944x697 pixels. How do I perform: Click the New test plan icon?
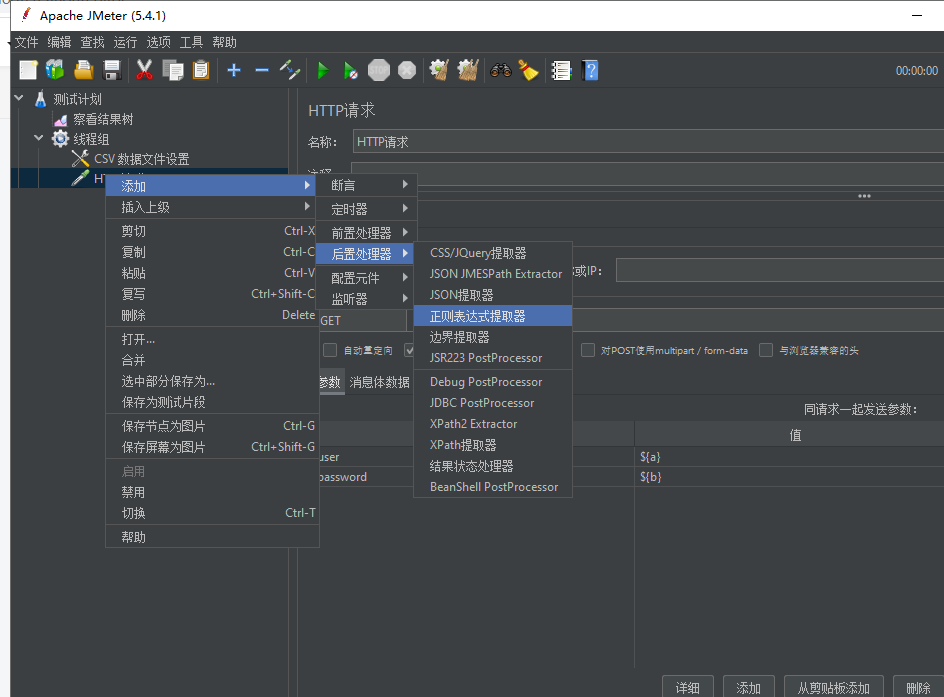click(28, 70)
